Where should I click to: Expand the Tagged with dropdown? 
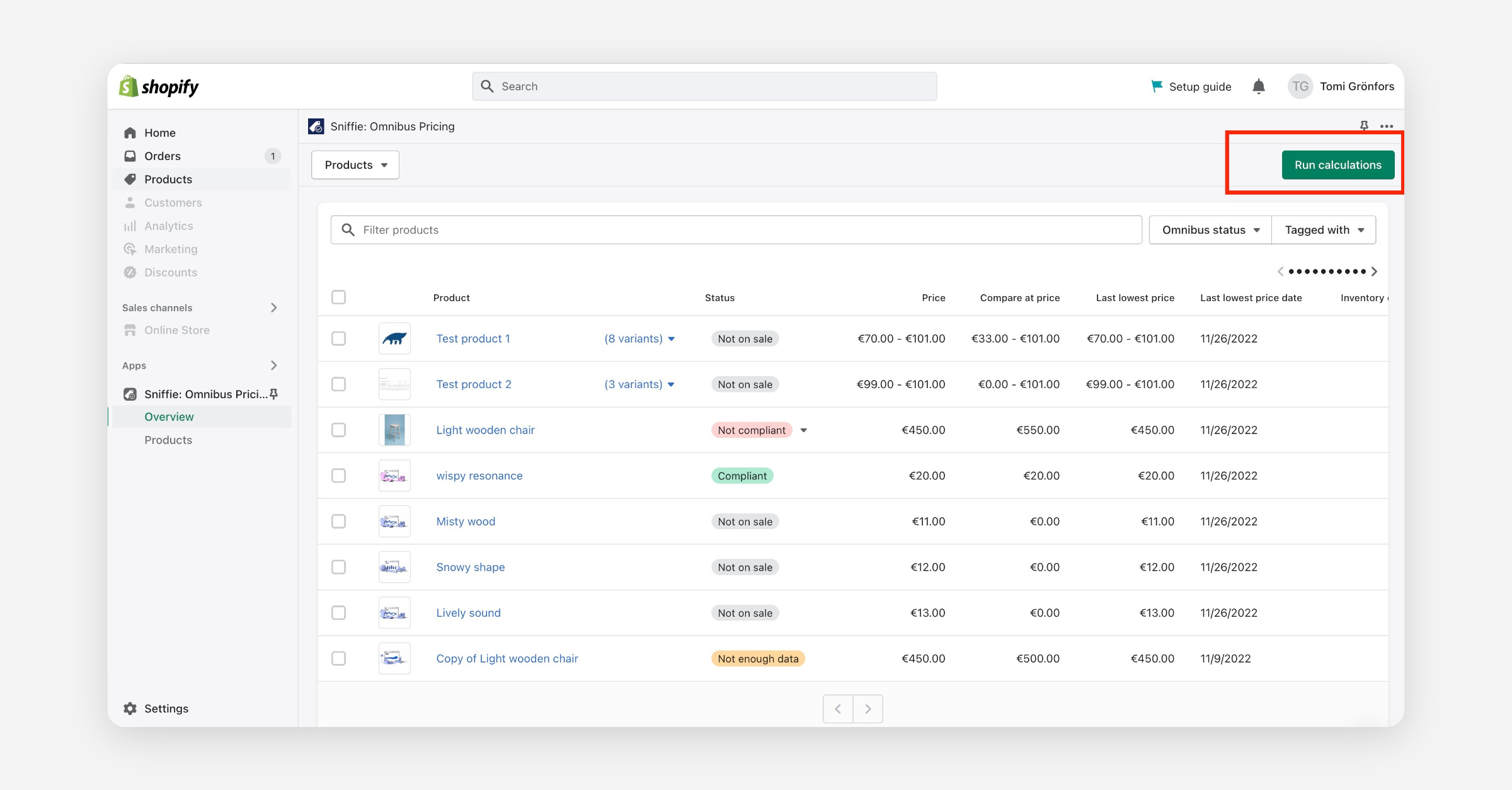1324,230
